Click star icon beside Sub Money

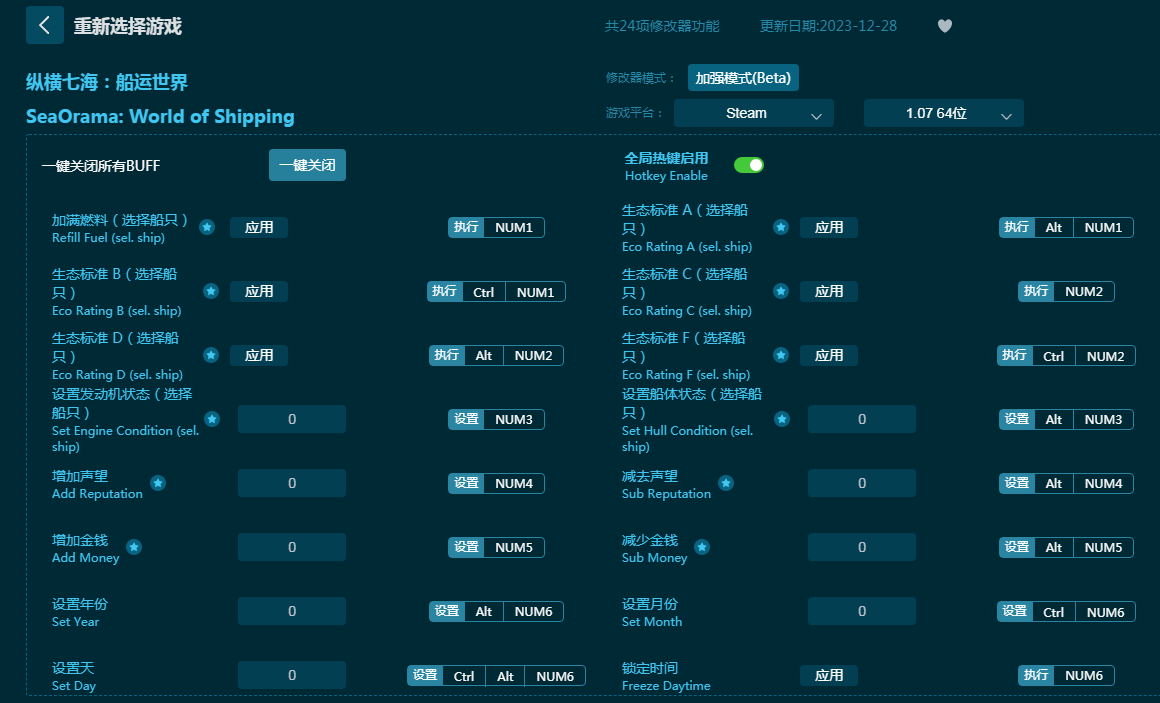point(702,547)
